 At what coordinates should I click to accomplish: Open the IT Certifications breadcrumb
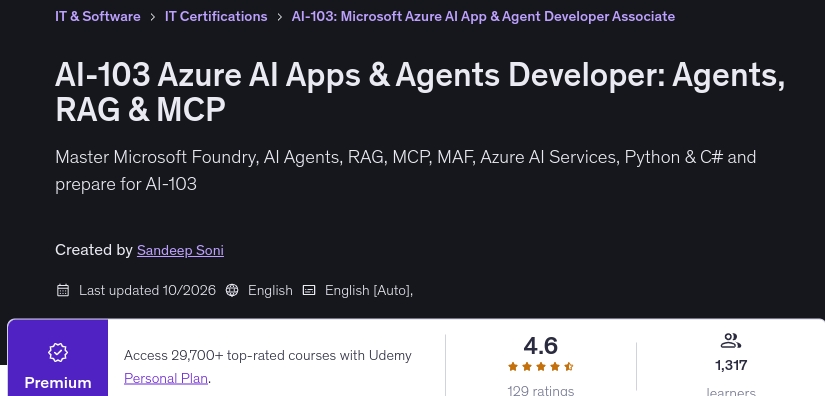[x=216, y=16]
